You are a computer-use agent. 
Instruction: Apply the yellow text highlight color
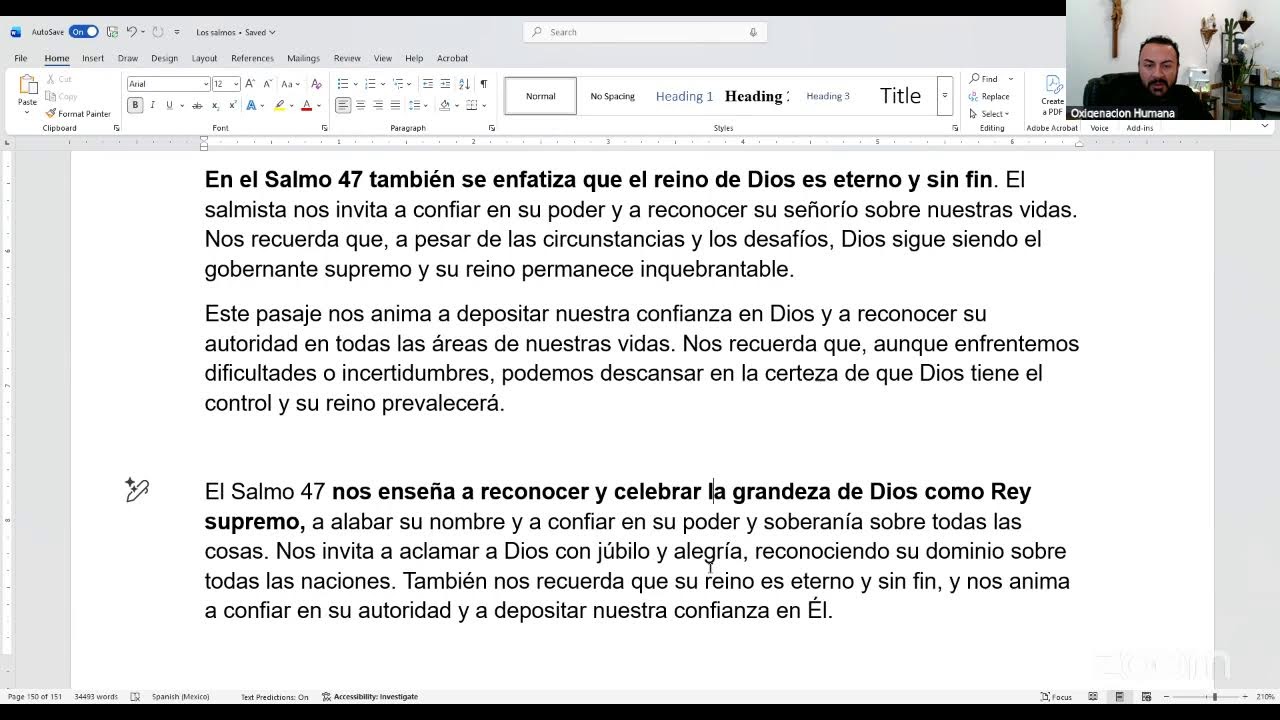pyautogui.click(x=280, y=105)
